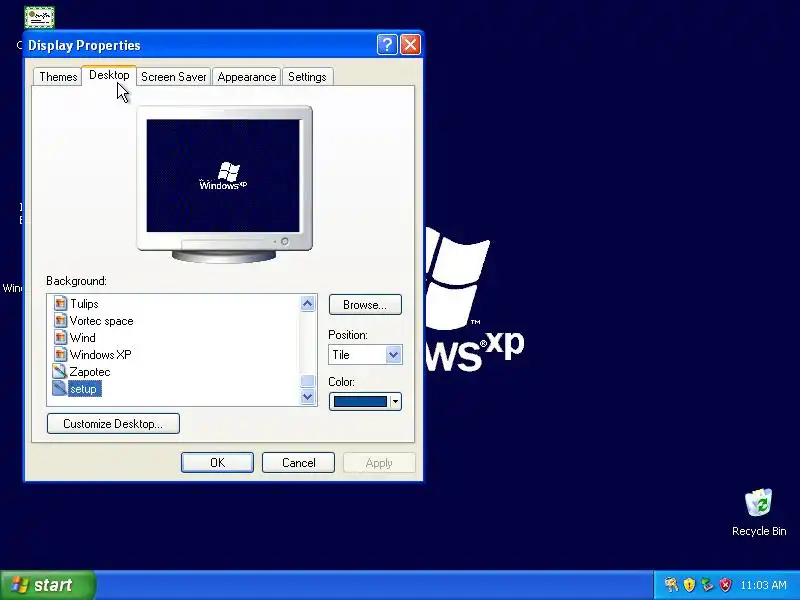Click the yellow security shield tray icon

click(689, 585)
